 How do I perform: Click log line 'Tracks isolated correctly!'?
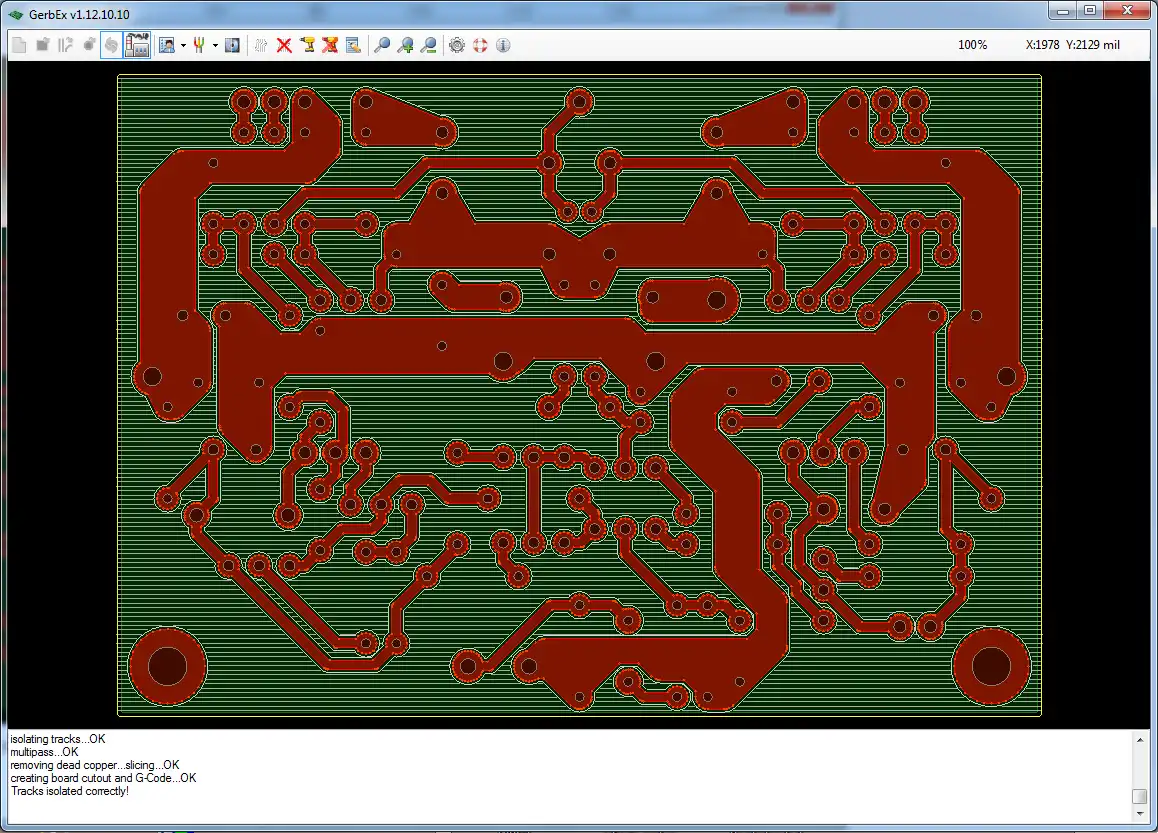tap(69, 791)
